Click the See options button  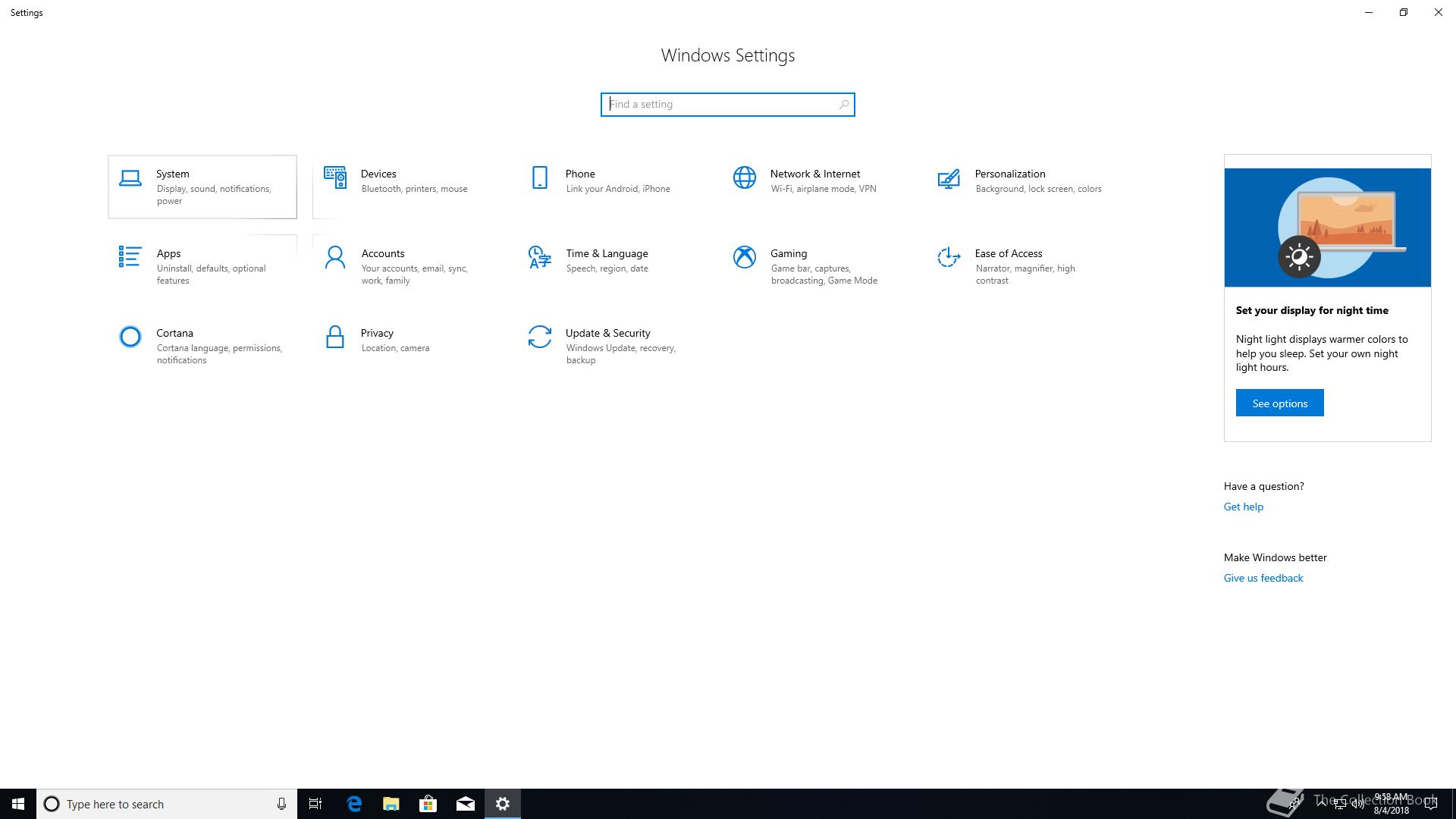tap(1279, 403)
